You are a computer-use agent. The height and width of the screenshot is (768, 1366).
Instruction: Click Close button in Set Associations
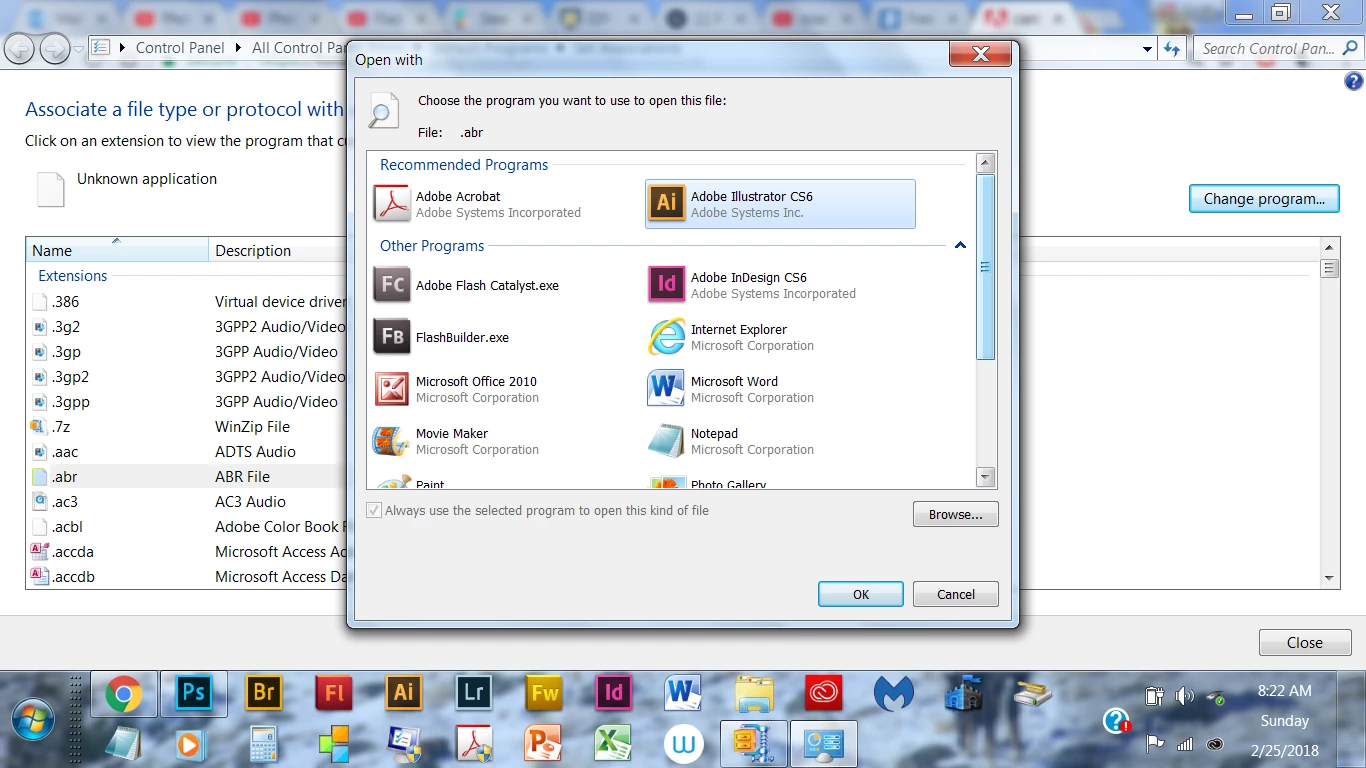1305,642
